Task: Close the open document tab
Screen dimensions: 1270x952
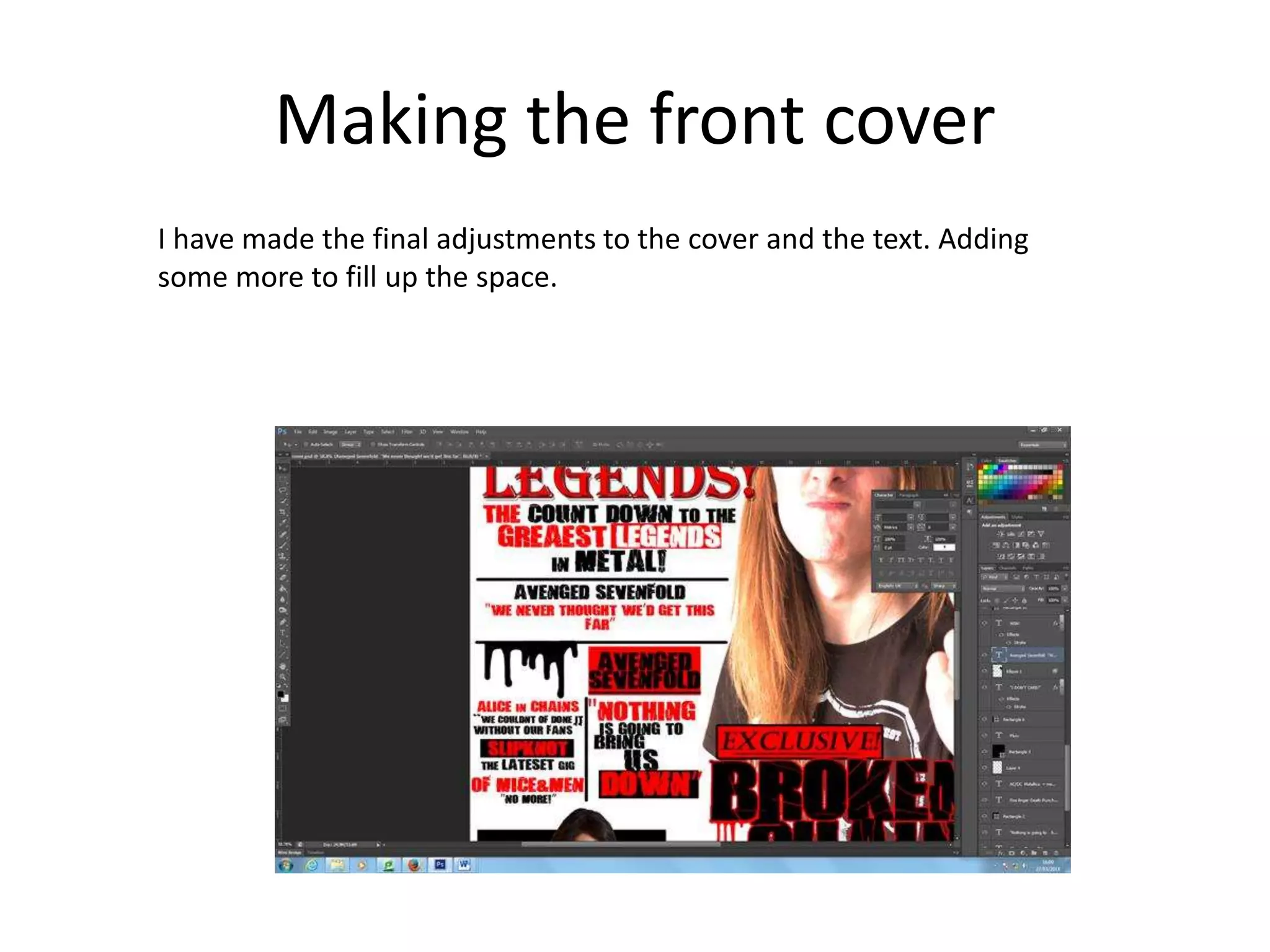Action: (x=487, y=456)
